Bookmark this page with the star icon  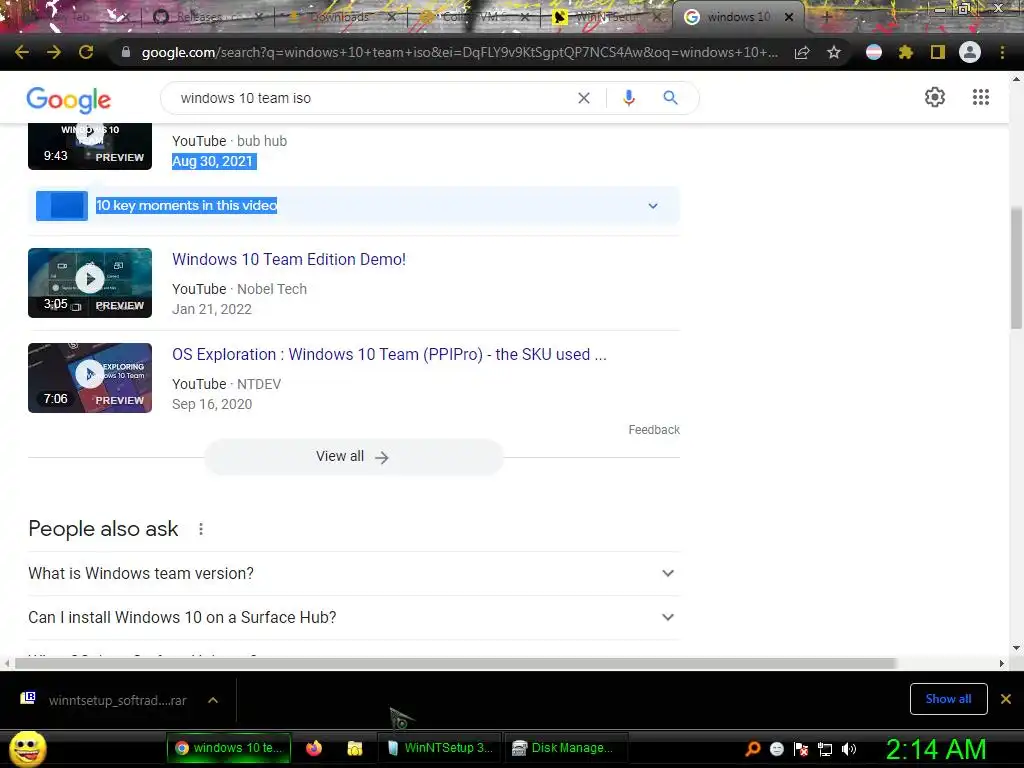click(834, 52)
